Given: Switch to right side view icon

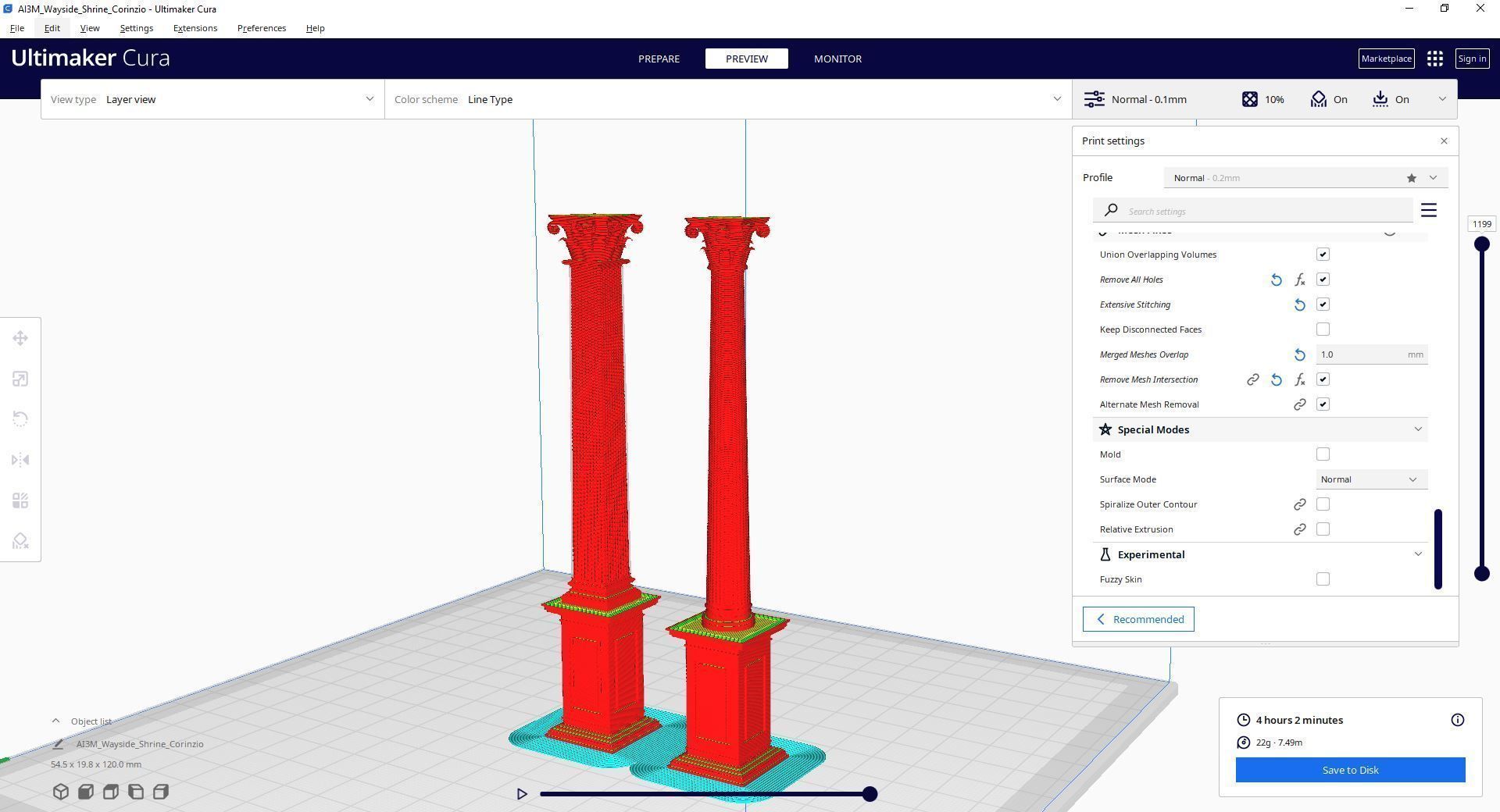Looking at the screenshot, I should click(x=161, y=792).
